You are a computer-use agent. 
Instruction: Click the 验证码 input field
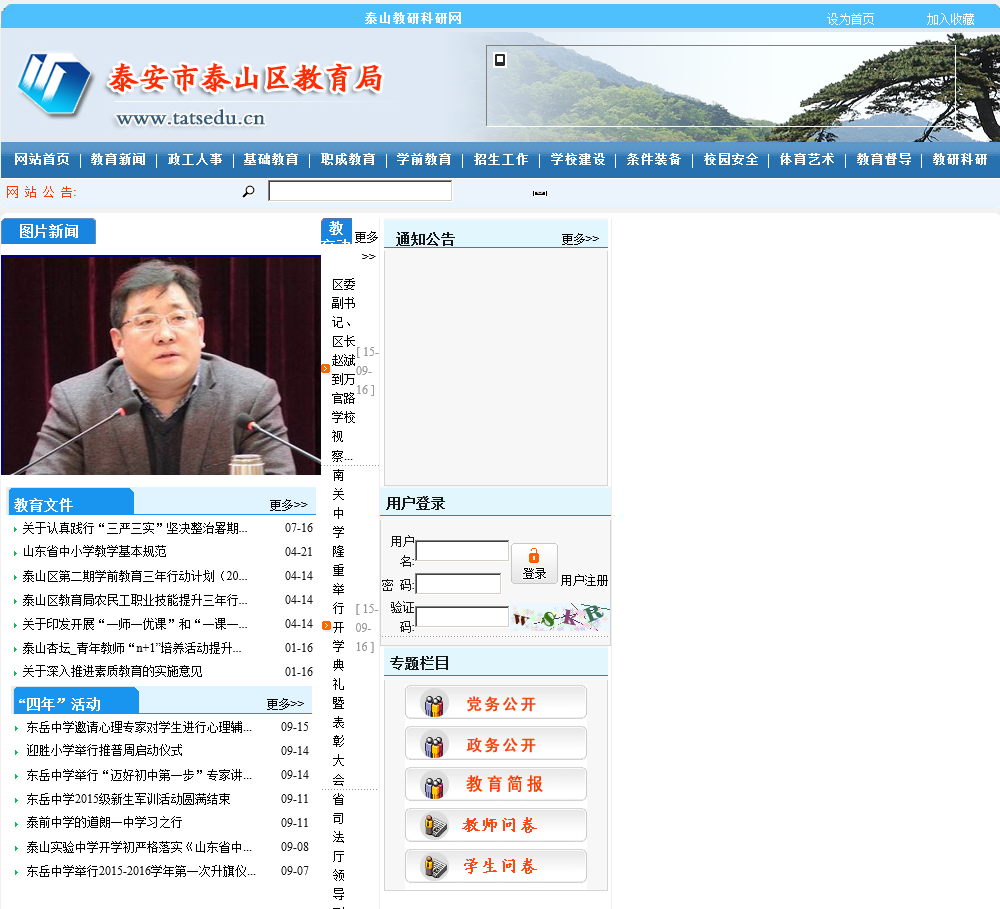tap(462, 617)
